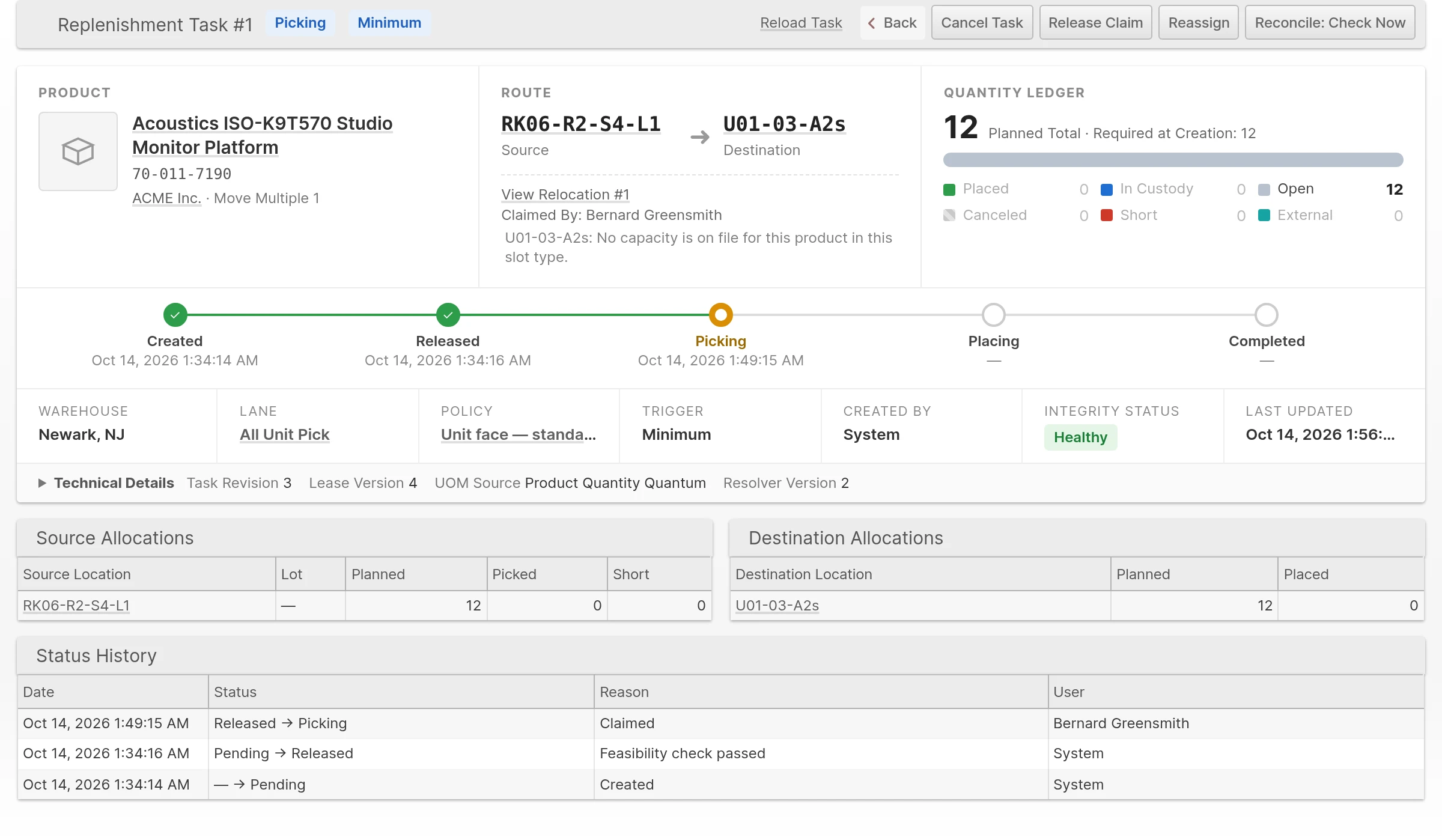
Task: Open destination U01-03-A2s in Route
Action: tap(784, 124)
